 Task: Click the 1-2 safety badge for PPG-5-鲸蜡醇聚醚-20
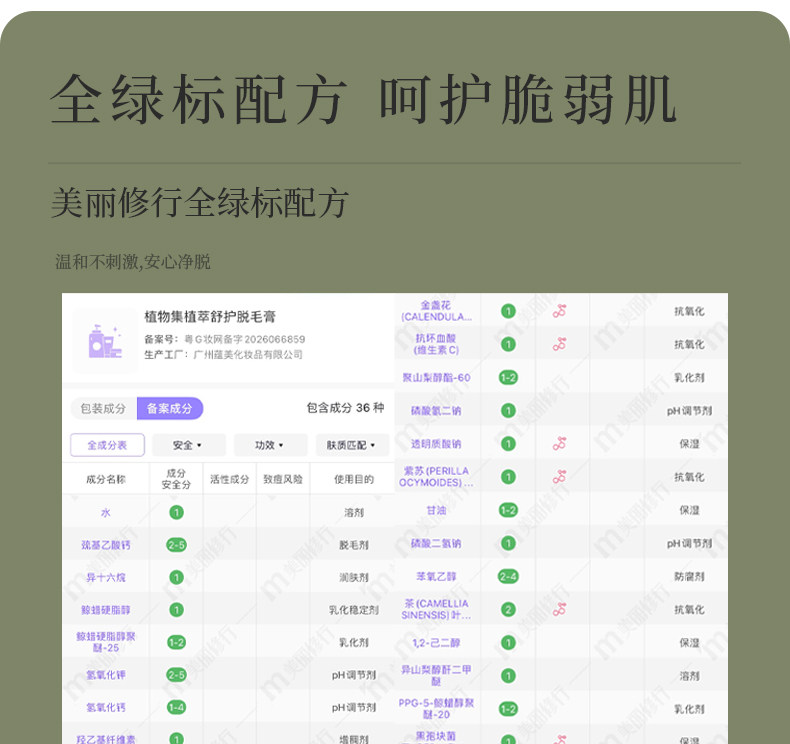coord(508,709)
